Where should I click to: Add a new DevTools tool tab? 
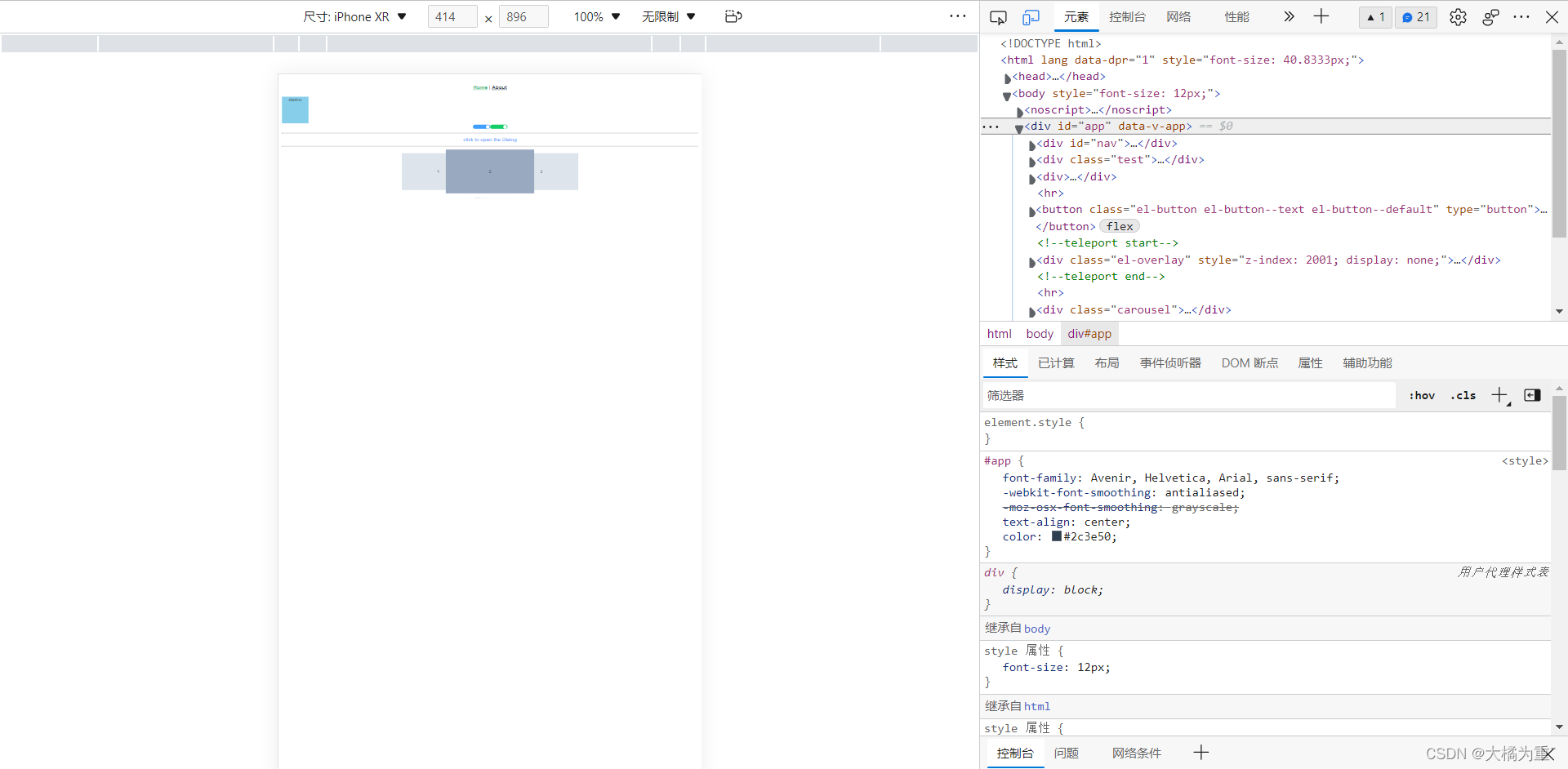[1321, 16]
